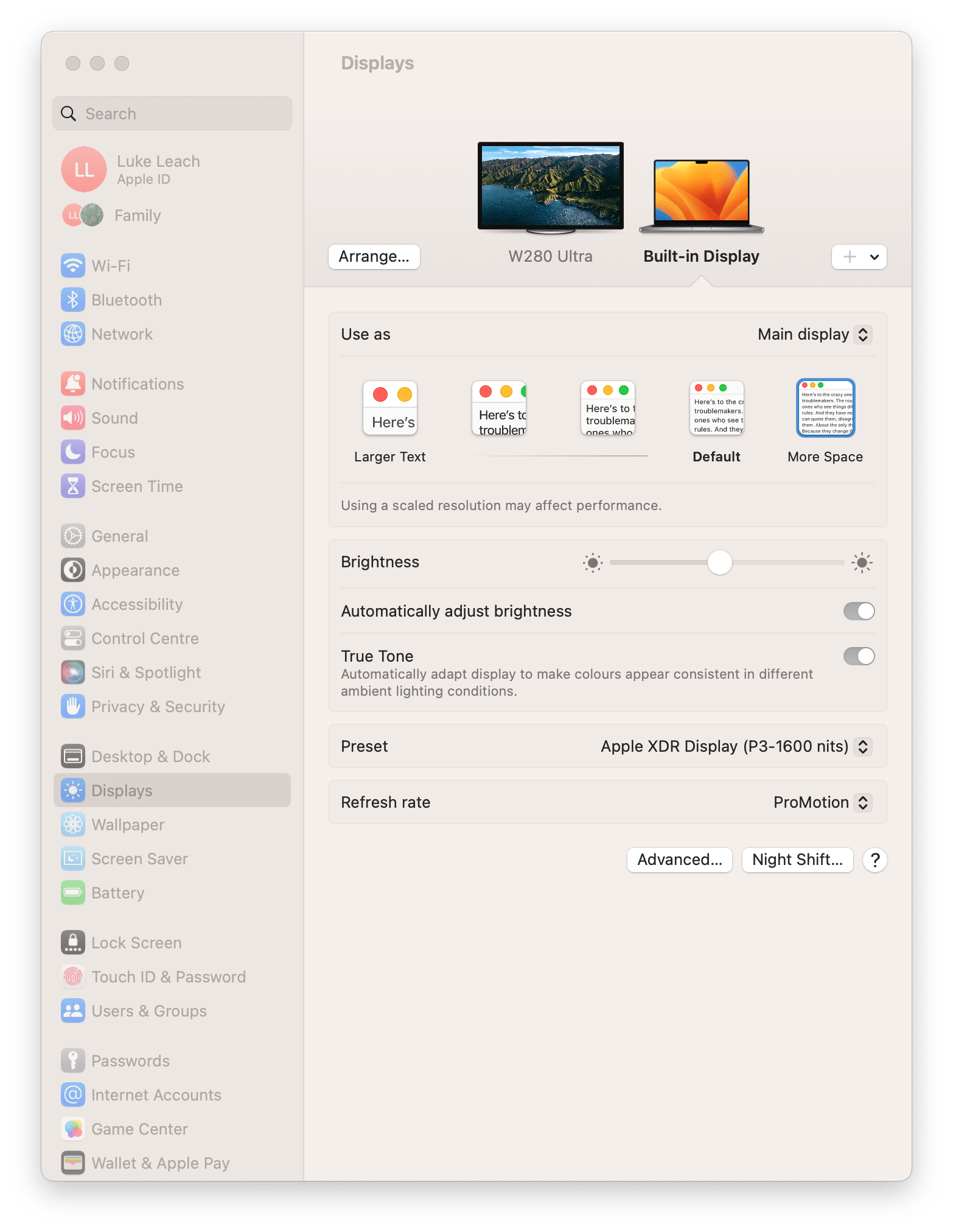The image size is (953, 1232).
Task: Open Battery settings icon
Action: click(x=73, y=892)
